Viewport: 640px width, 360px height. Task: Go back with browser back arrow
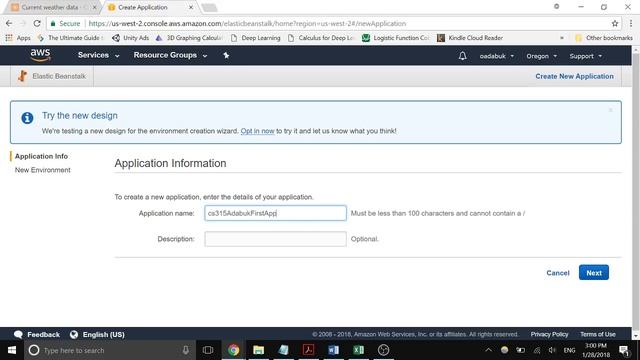9,24
